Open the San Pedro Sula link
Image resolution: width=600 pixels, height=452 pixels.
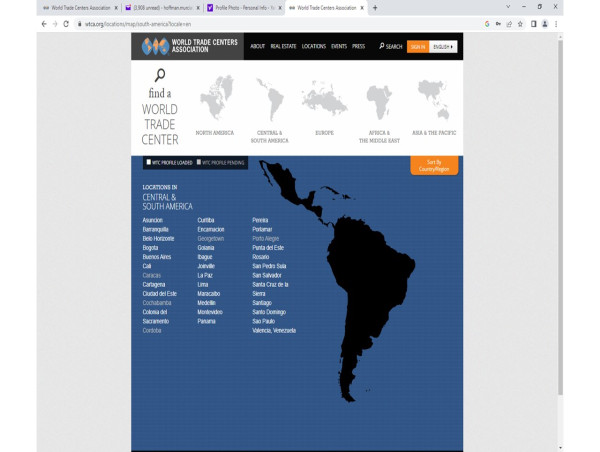click(269, 266)
